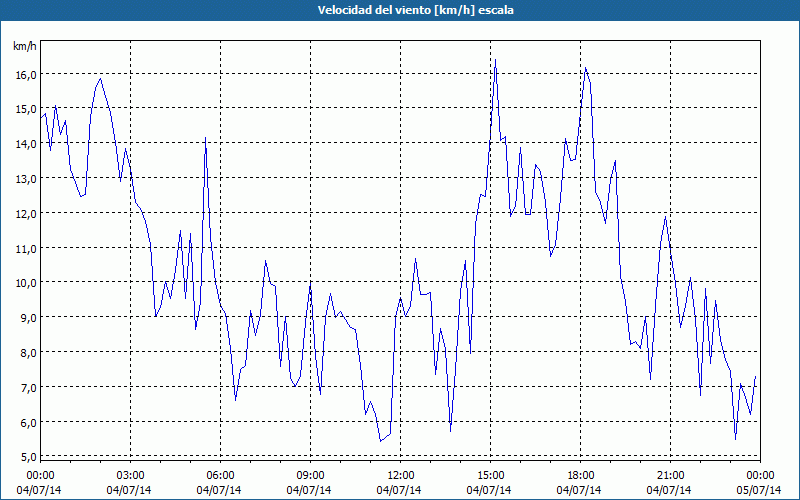Click the '03:00' time axis label

(131, 476)
